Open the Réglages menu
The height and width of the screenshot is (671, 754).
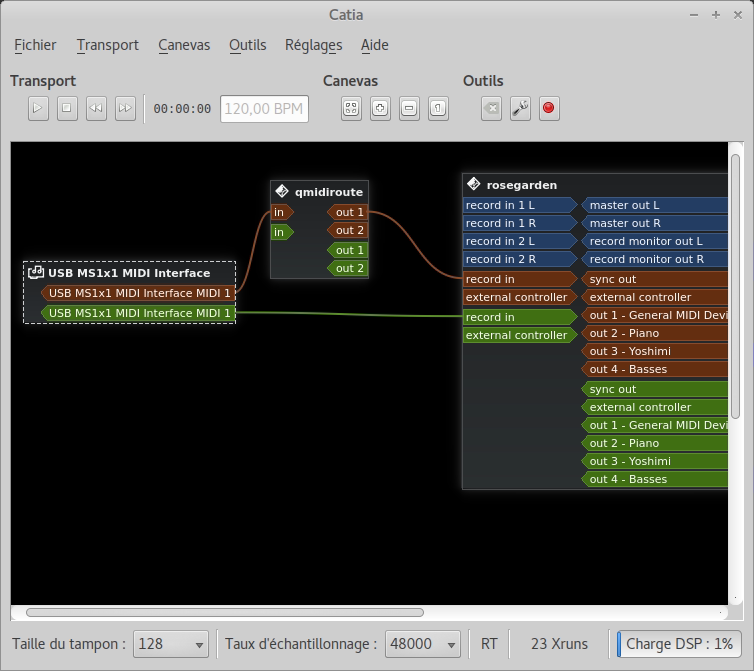314,45
